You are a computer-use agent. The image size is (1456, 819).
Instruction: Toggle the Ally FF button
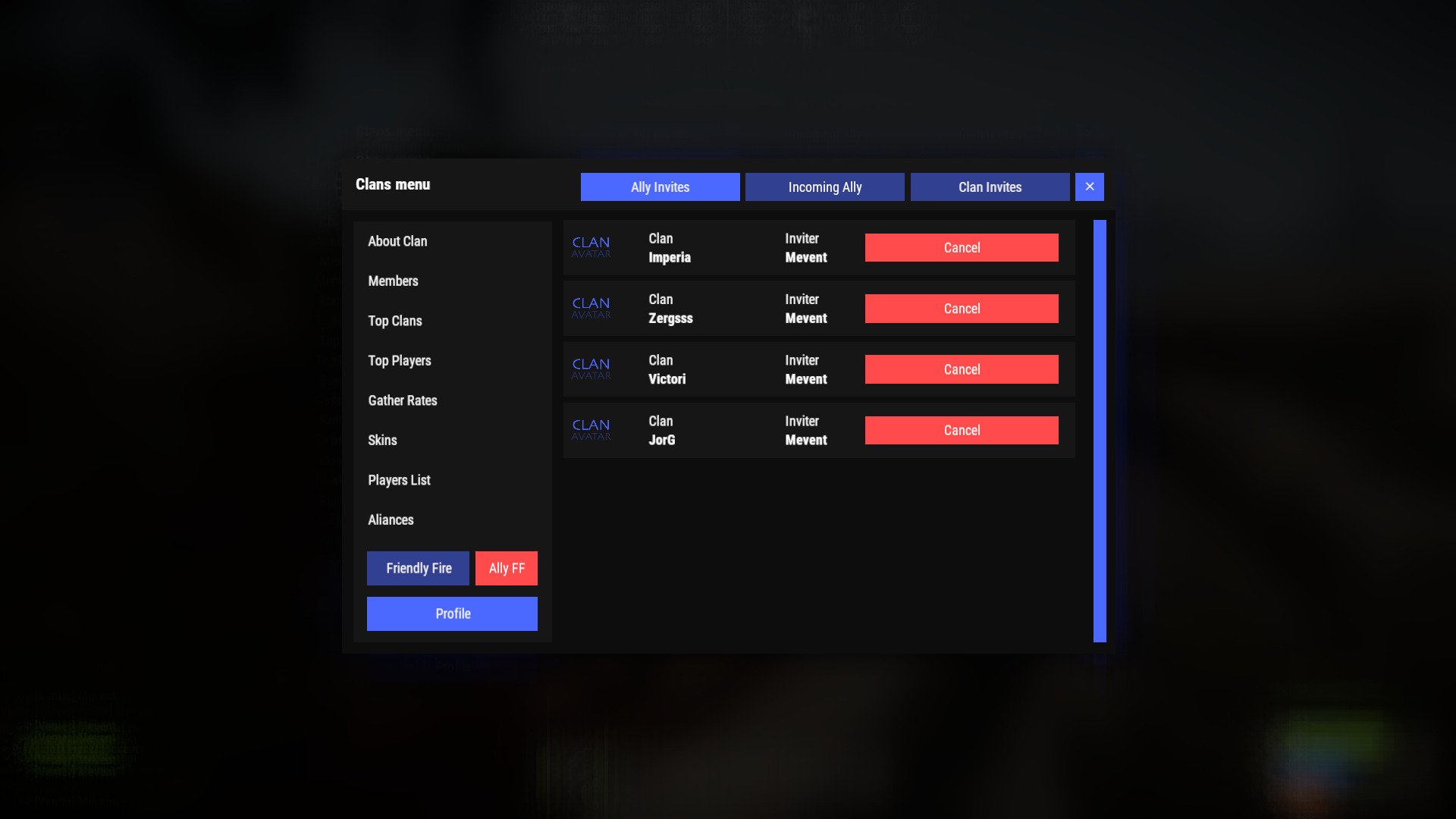pyautogui.click(x=506, y=568)
